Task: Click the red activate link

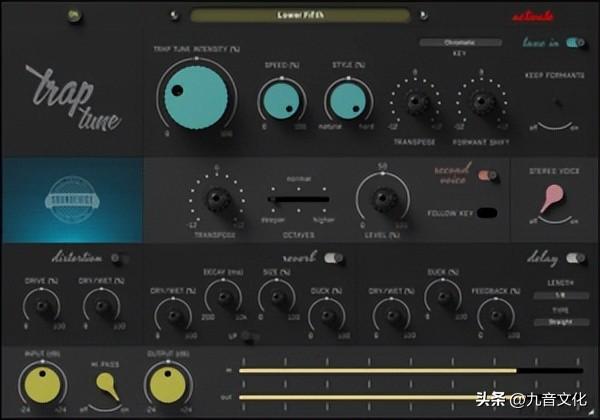Action: (532, 16)
